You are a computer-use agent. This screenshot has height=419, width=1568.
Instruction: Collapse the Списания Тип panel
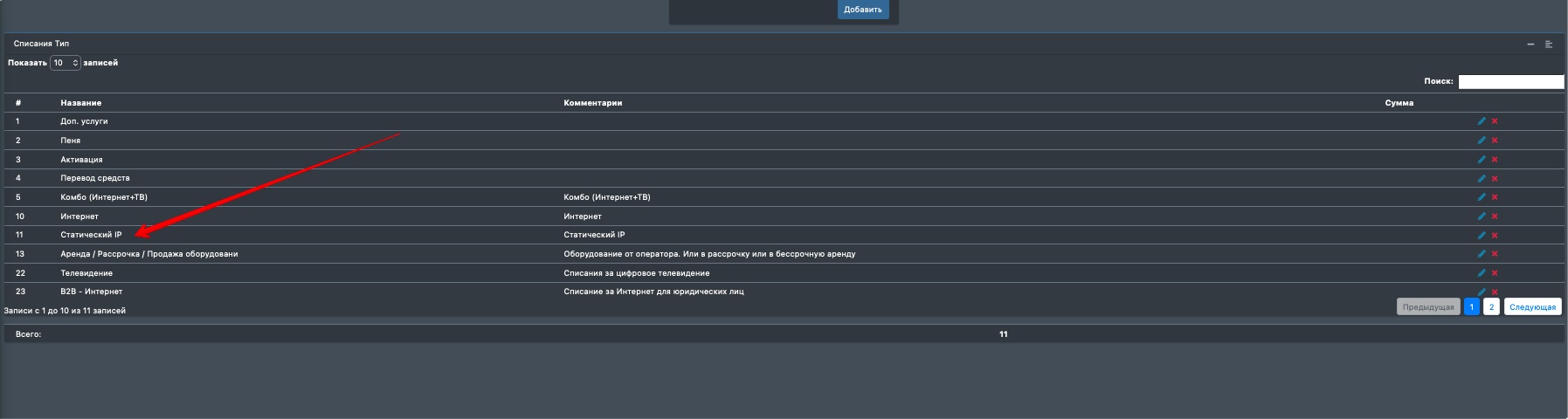pos(1530,45)
